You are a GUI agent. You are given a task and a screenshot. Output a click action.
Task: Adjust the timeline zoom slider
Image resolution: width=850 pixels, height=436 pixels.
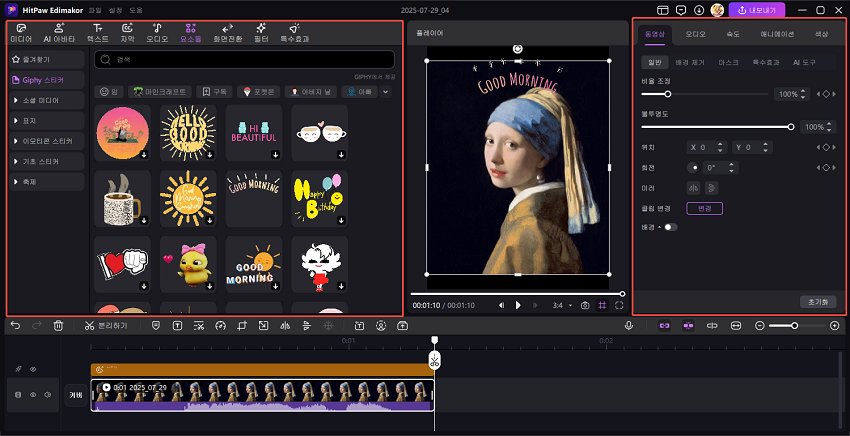[x=795, y=325]
